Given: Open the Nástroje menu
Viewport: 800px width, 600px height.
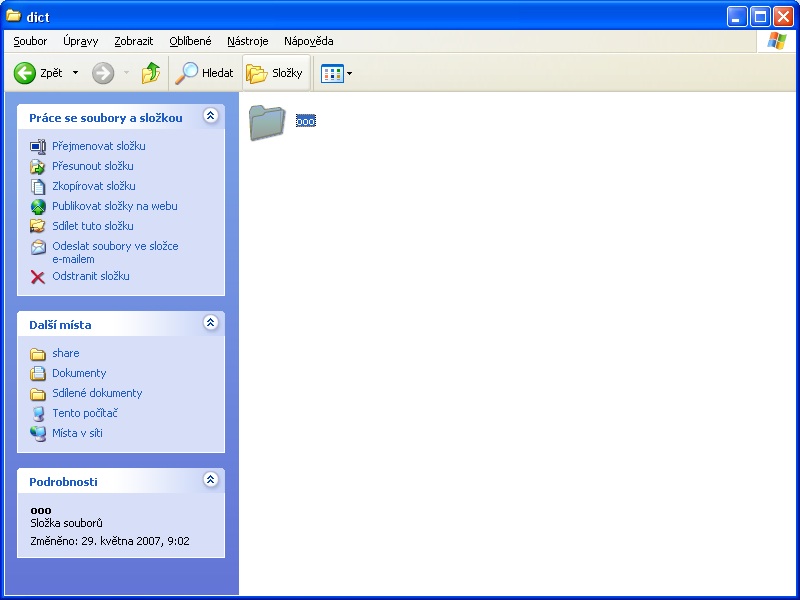Looking at the screenshot, I should coord(247,41).
